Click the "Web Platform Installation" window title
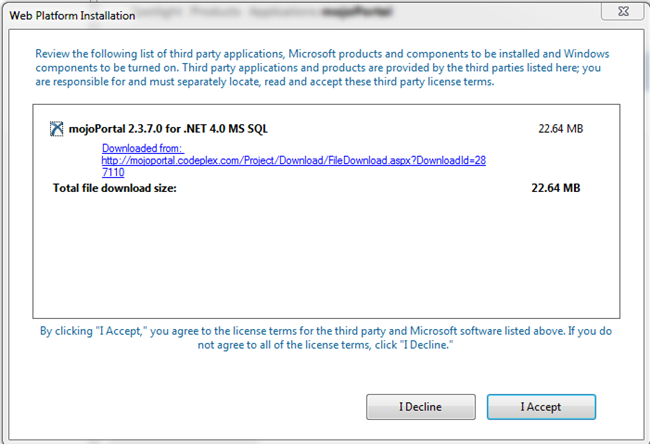650x444 pixels. [x=72, y=15]
